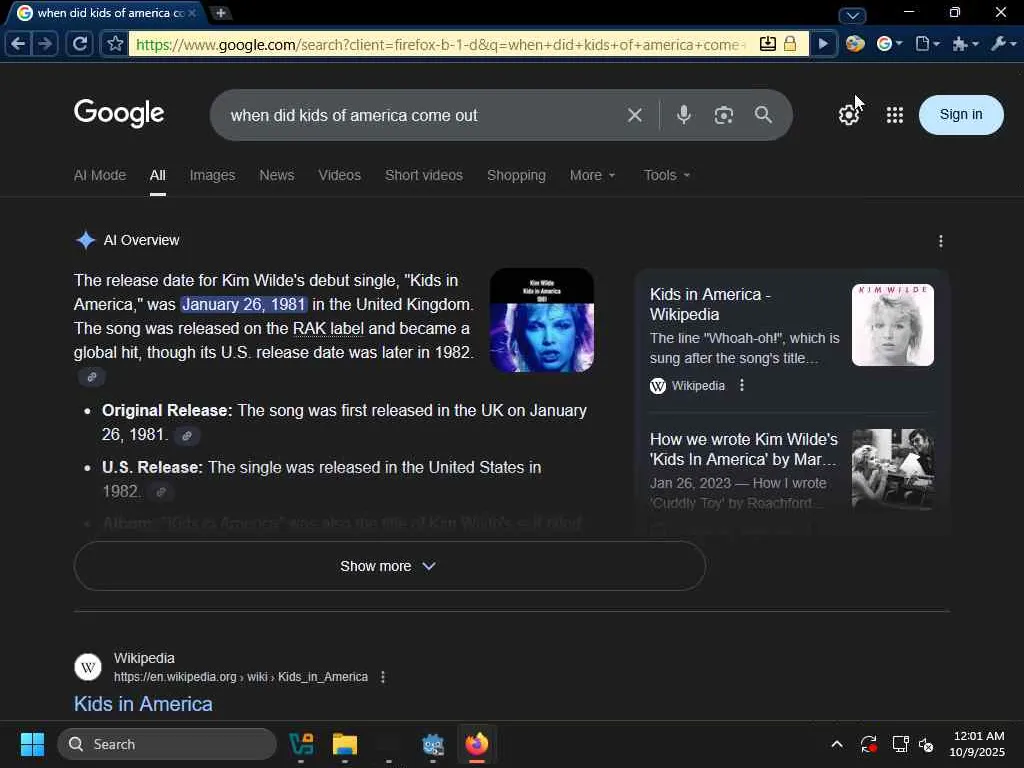Open source link icon after Original Release bullet

pyautogui.click(x=187, y=436)
